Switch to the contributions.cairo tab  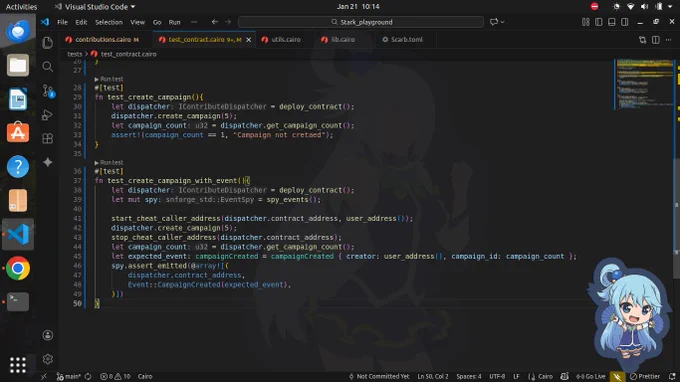pyautogui.click(x=103, y=39)
